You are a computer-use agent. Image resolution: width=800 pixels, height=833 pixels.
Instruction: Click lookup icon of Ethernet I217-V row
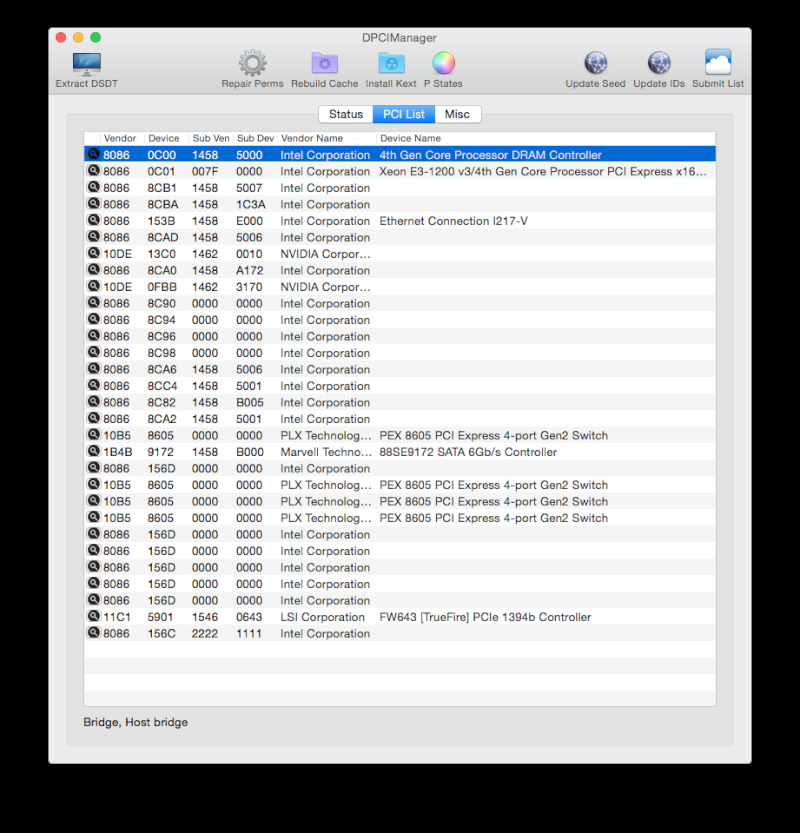93,220
